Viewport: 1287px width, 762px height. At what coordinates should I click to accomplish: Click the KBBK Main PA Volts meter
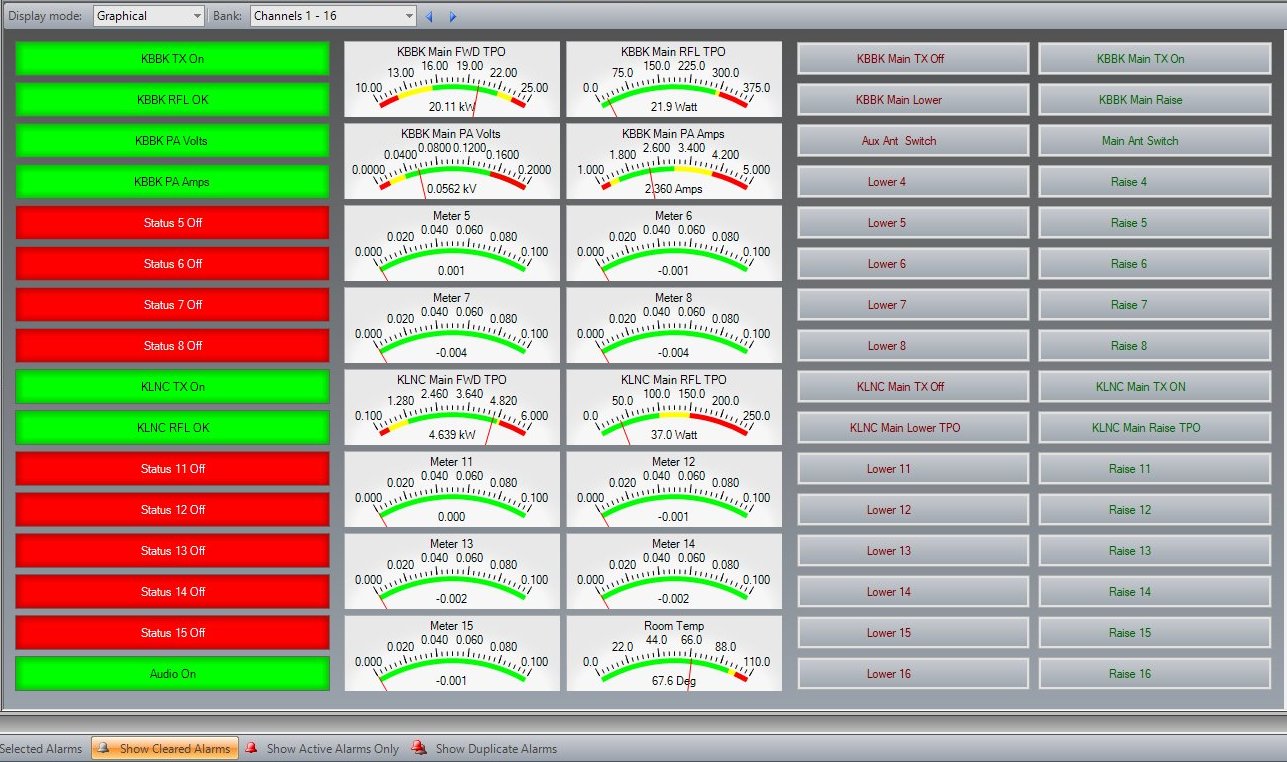(452, 162)
